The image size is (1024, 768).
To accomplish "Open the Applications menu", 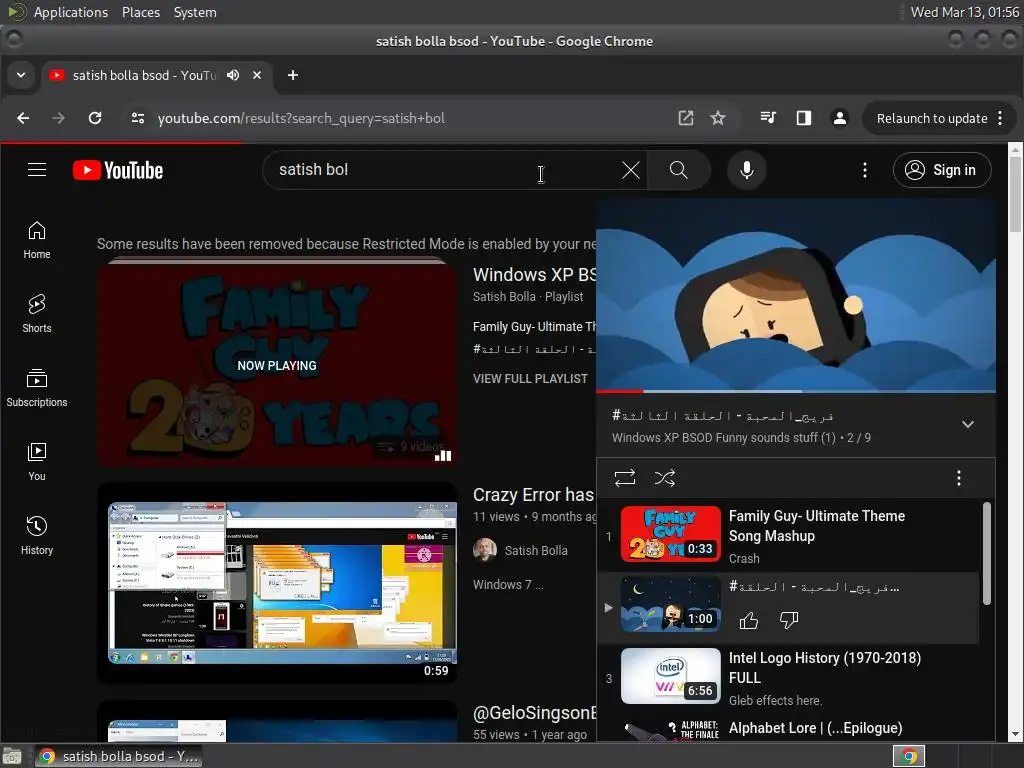I will [71, 12].
